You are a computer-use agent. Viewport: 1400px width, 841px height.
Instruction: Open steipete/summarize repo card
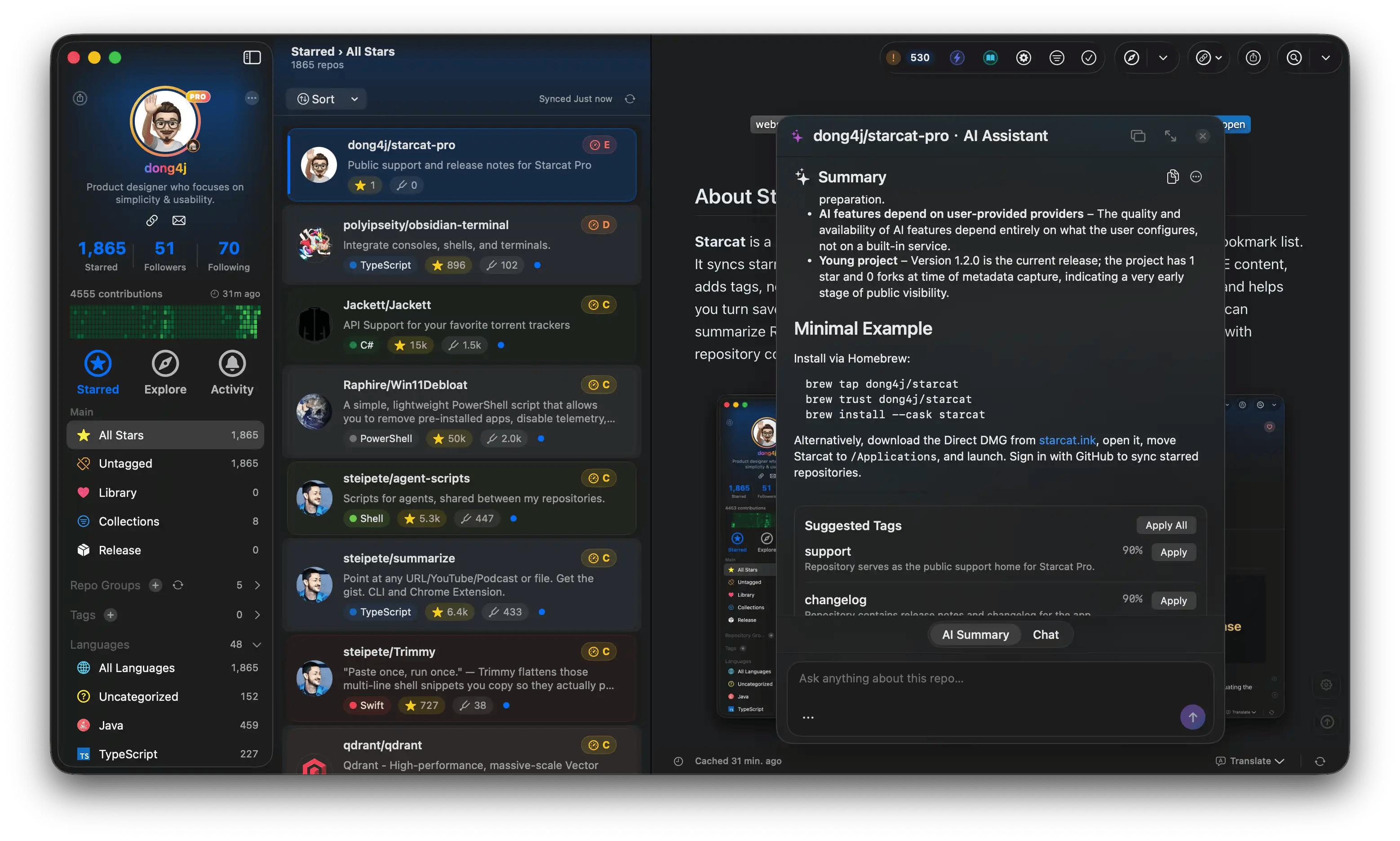click(462, 585)
